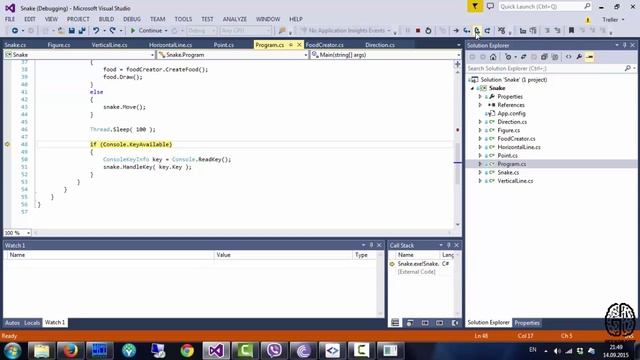Click the Navigate Backward icon
The width and height of the screenshot is (640, 360).
tap(15, 31)
